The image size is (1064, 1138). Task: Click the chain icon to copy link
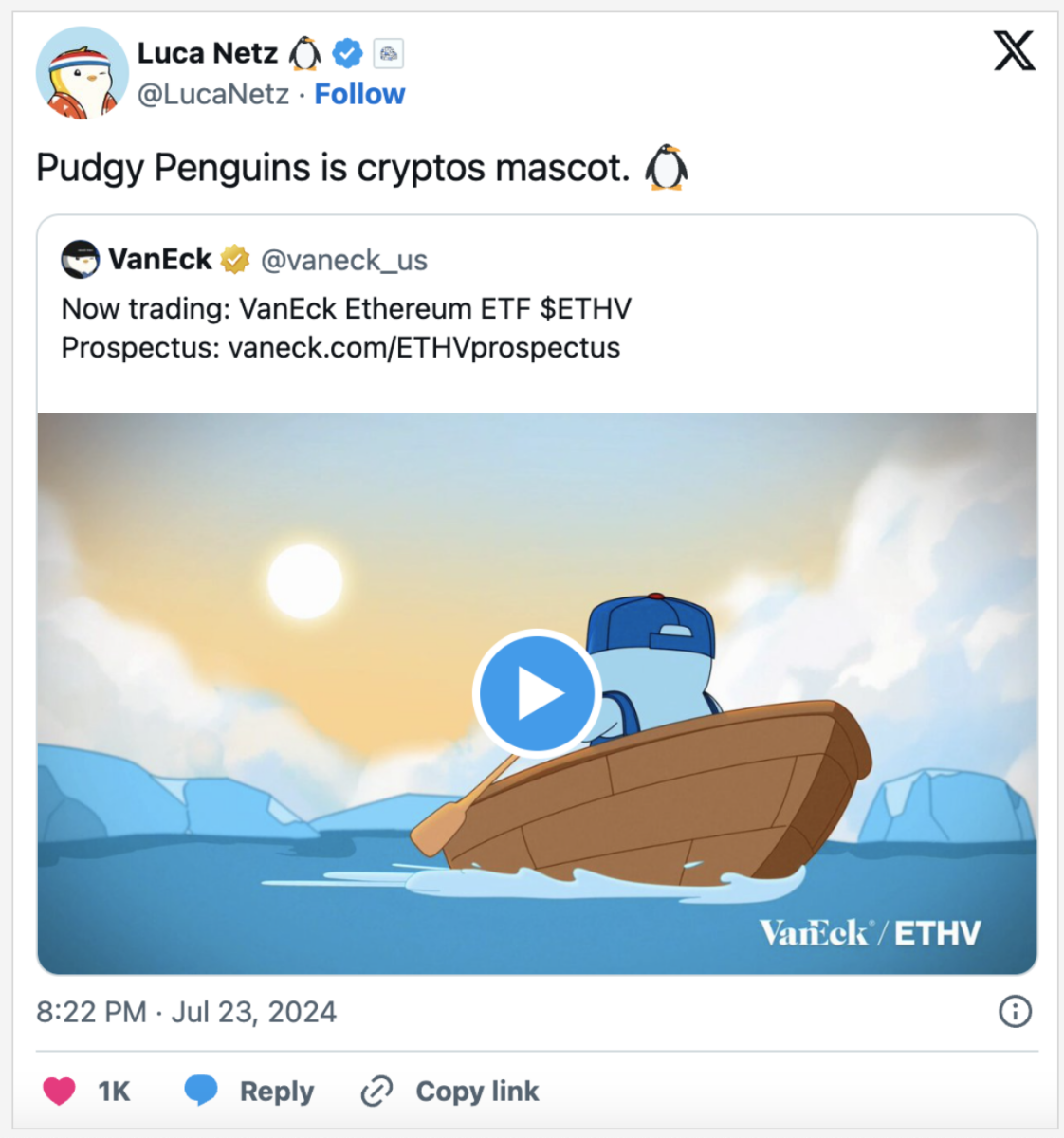pyautogui.click(x=376, y=1092)
